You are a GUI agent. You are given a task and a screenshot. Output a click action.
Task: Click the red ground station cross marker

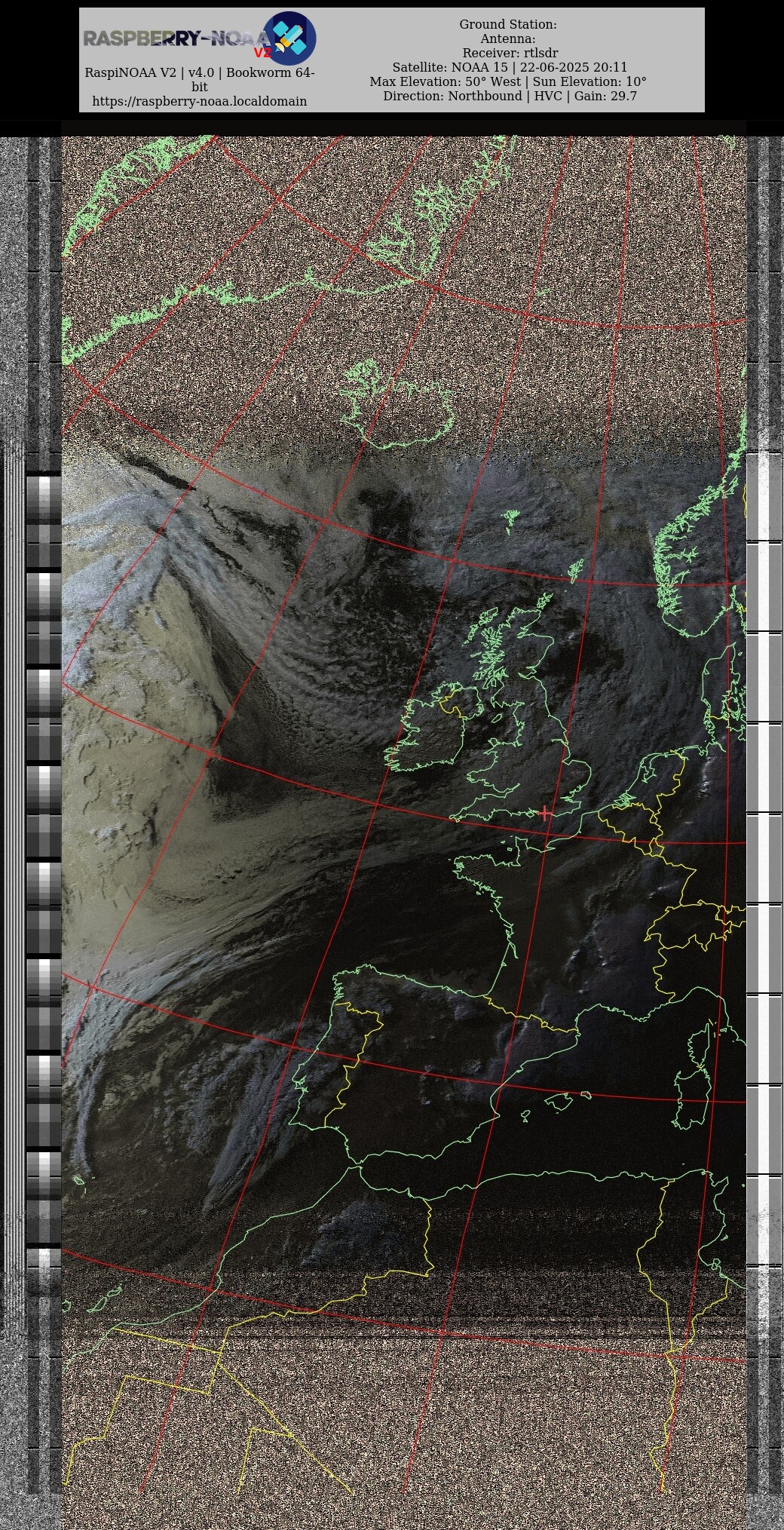pyautogui.click(x=545, y=813)
